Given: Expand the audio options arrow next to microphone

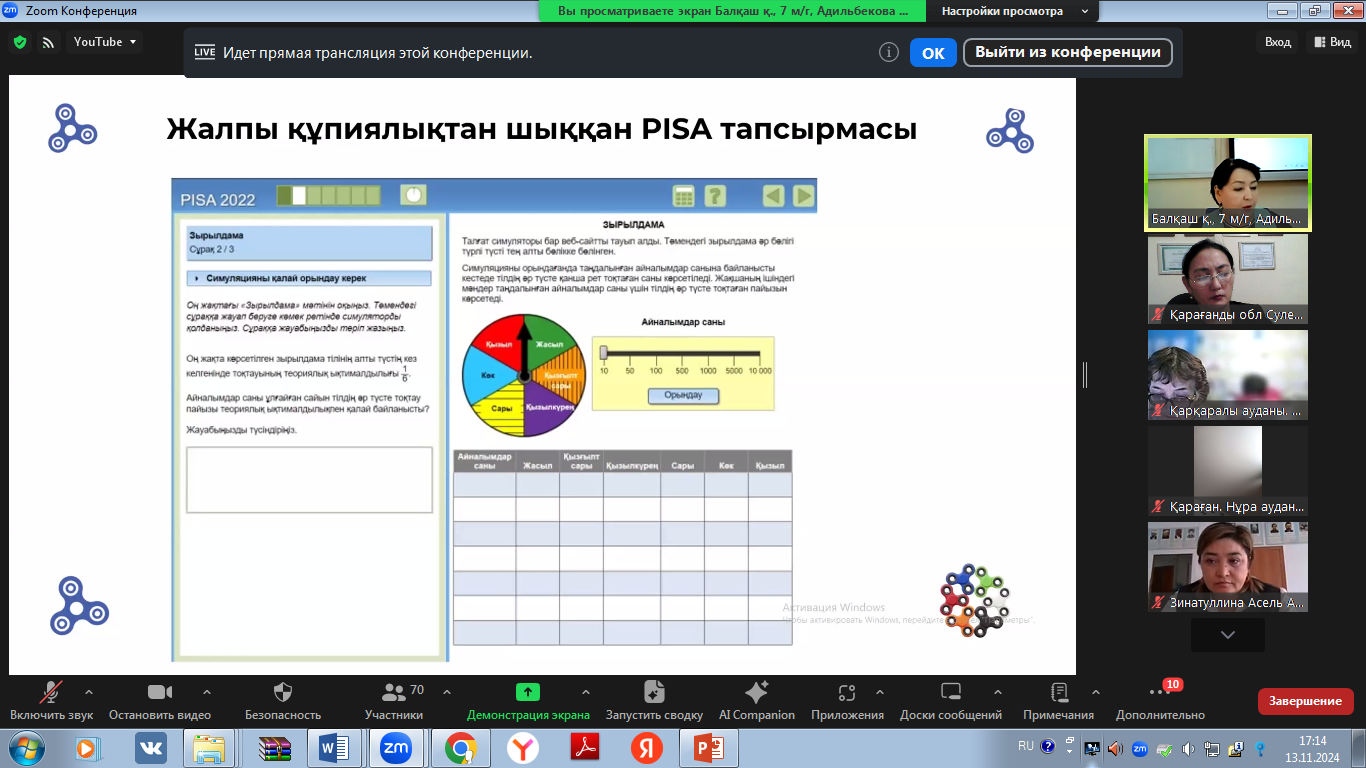Looking at the screenshot, I should [x=89, y=691].
